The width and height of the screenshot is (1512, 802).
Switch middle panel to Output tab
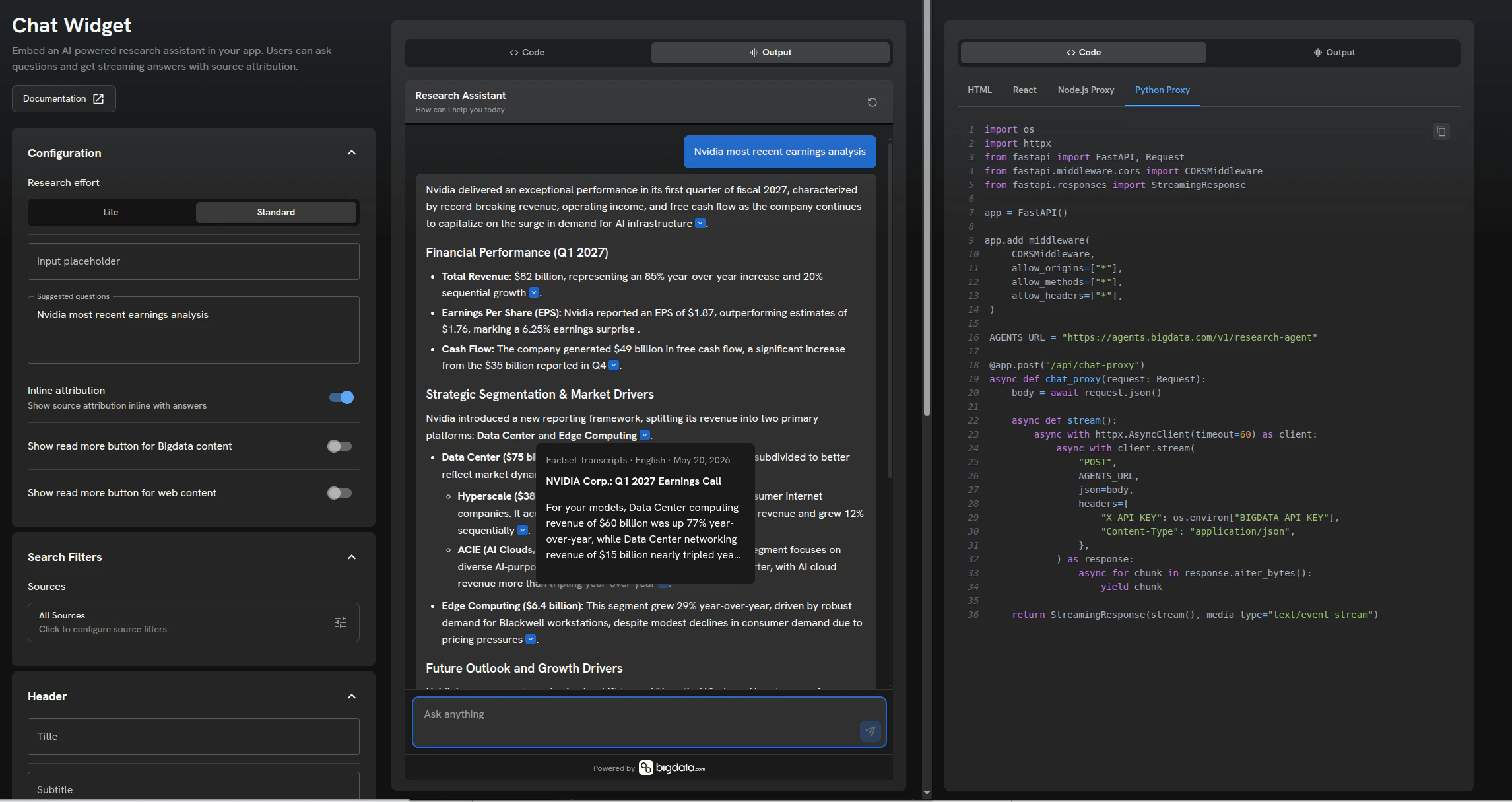point(770,53)
